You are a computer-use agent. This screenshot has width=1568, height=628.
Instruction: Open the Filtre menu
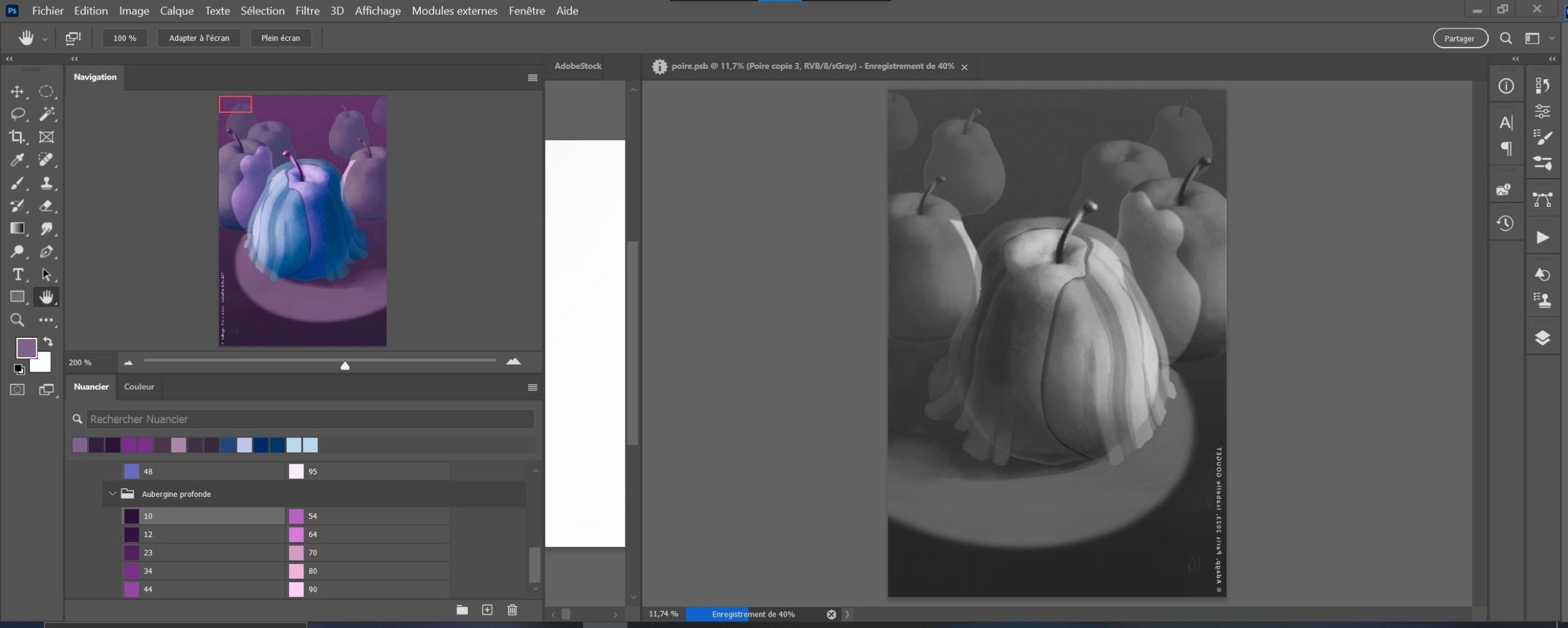point(307,11)
